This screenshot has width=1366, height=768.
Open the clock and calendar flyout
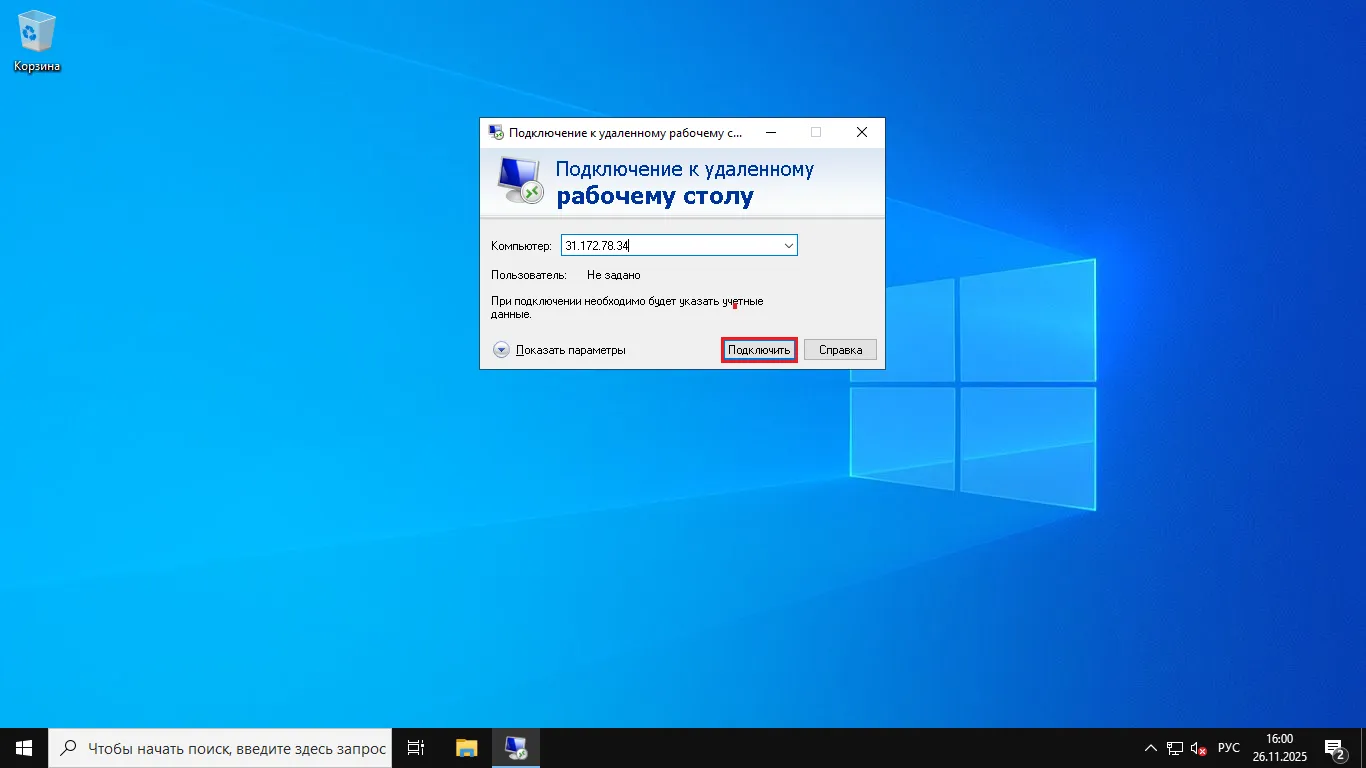tap(1279, 748)
